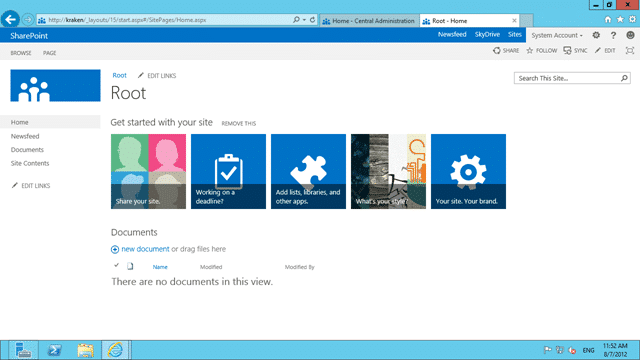The image size is (640, 360).
Task: Click the search magnifier in address bar
Action: tap(296, 20)
